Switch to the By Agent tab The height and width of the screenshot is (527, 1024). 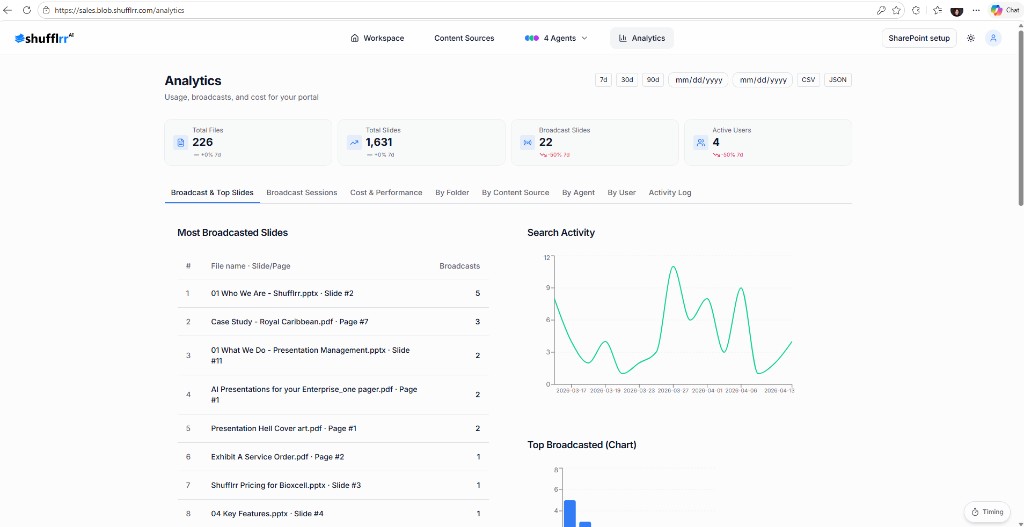coord(578,193)
